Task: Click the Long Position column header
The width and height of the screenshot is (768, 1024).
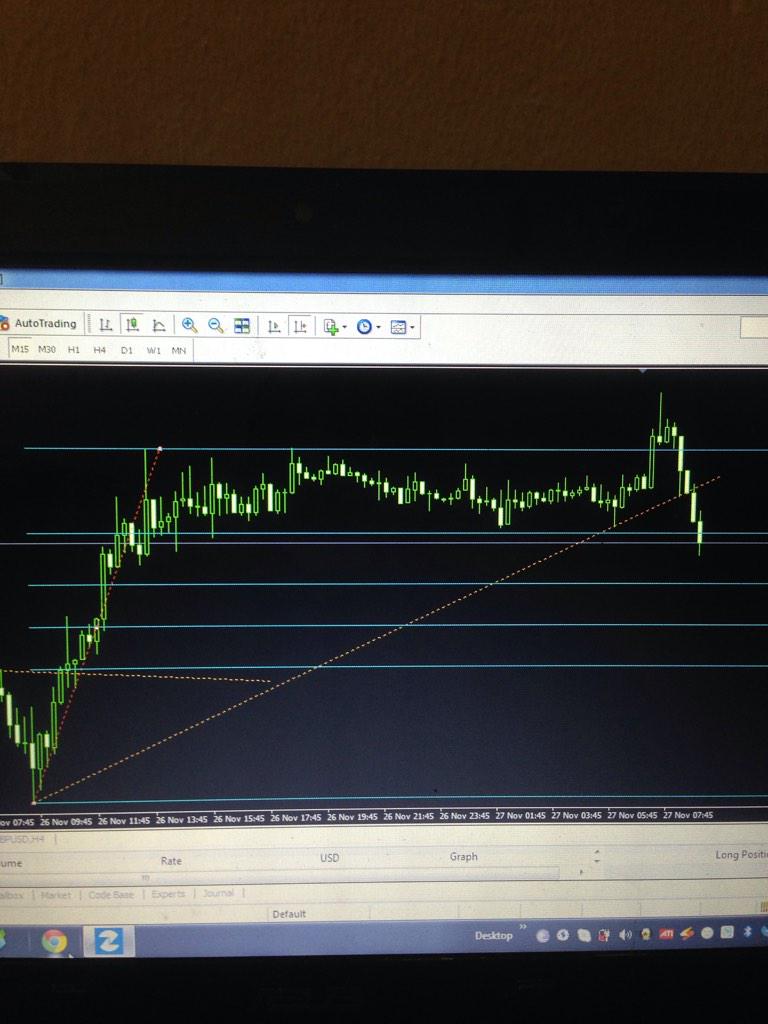Action: pos(742,854)
